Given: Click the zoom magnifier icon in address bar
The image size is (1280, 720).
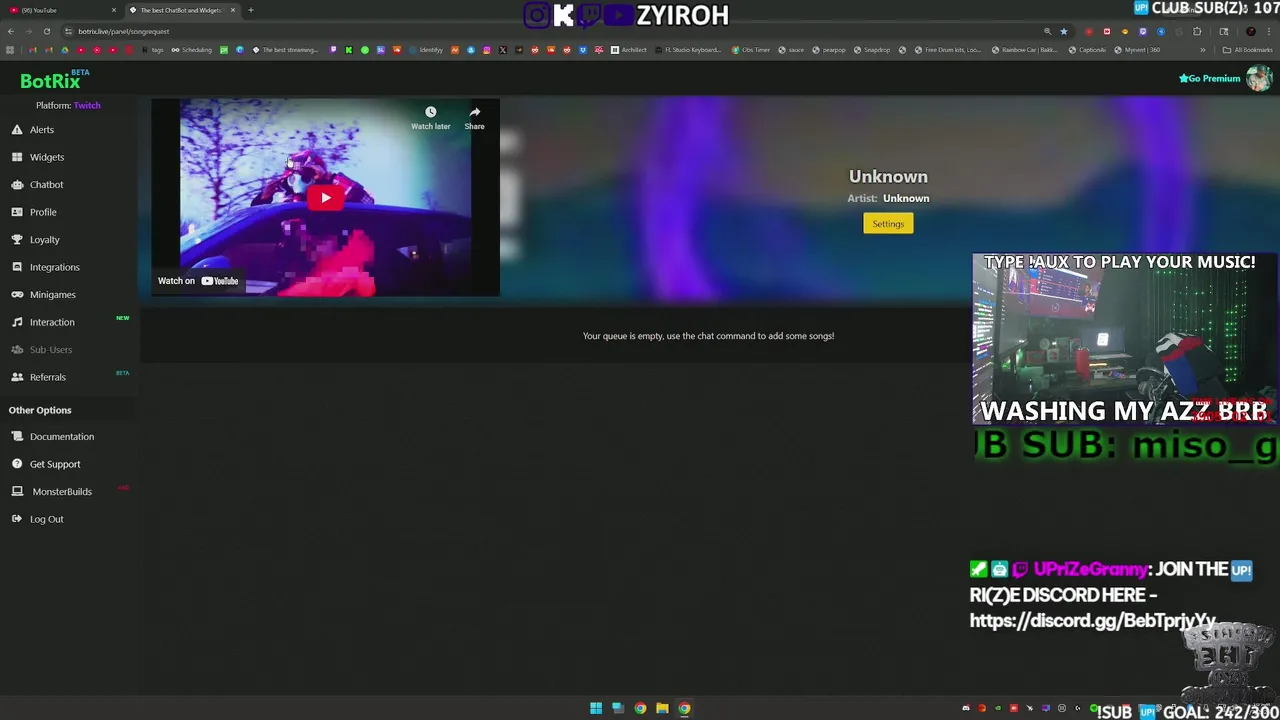Looking at the screenshot, I should point(1047,31).
